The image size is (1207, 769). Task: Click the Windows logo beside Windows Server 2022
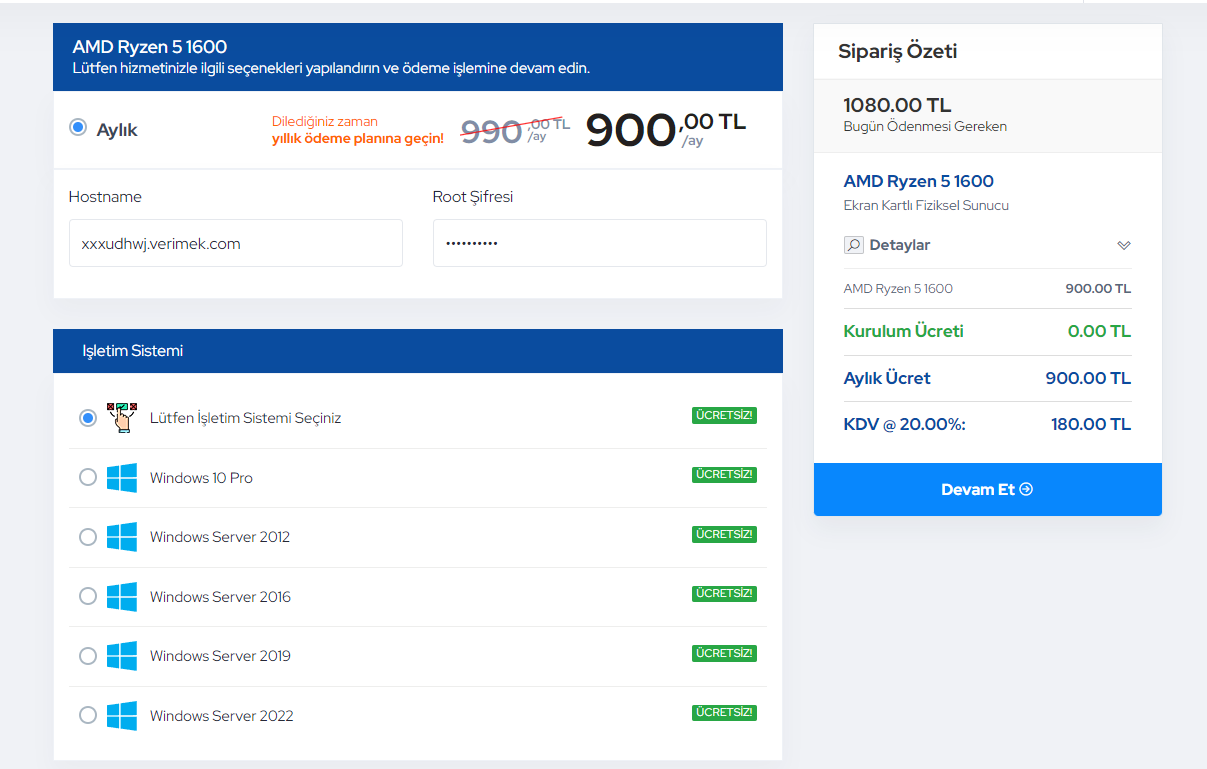point(121,715)
